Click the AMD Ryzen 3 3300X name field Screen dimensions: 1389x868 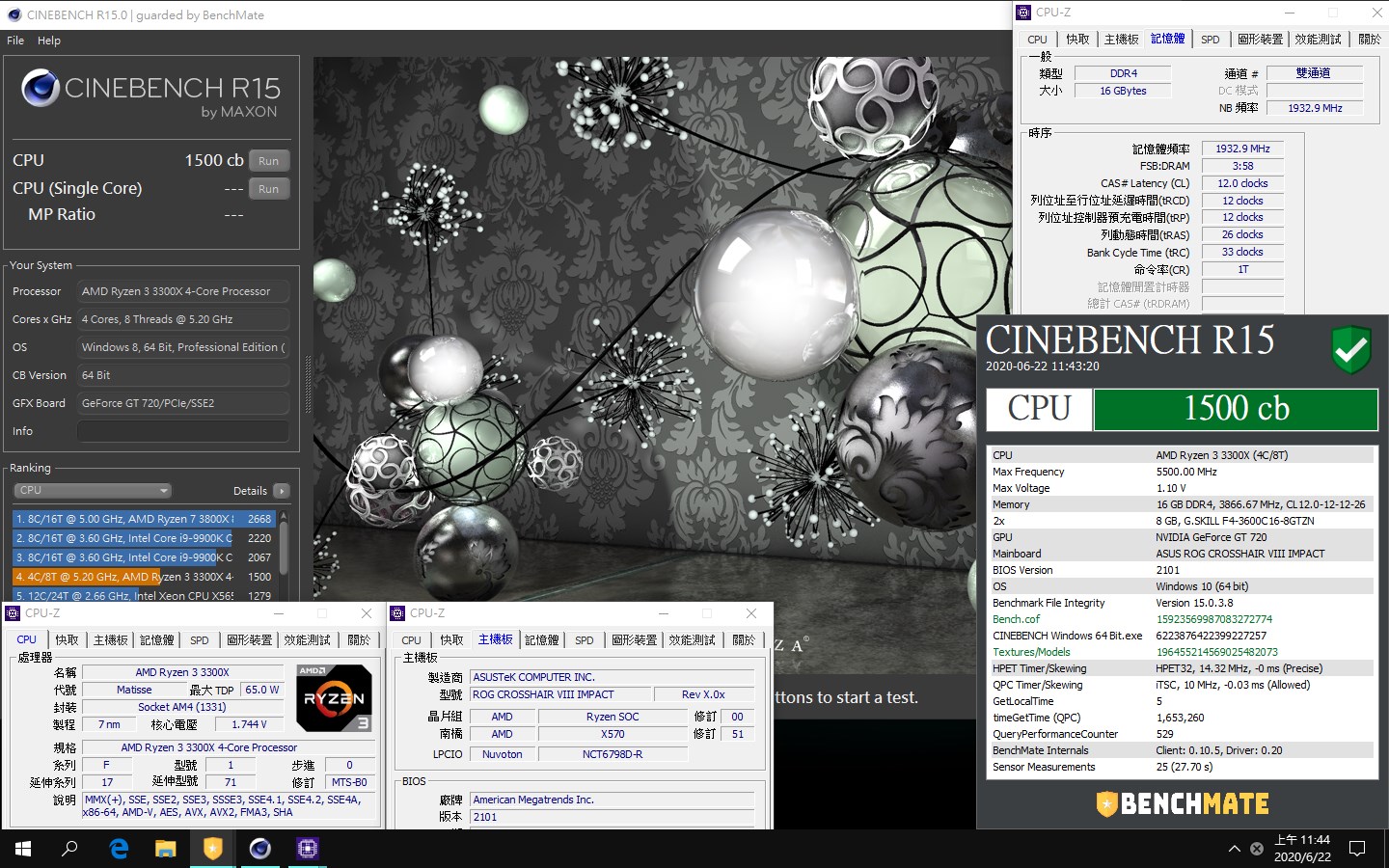point(182,672)
